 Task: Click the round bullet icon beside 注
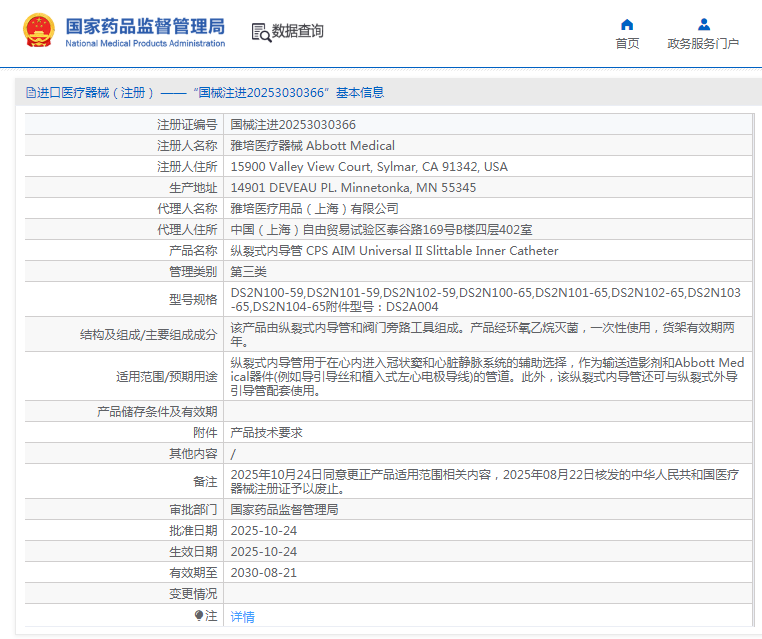click(x=199, y=616)
